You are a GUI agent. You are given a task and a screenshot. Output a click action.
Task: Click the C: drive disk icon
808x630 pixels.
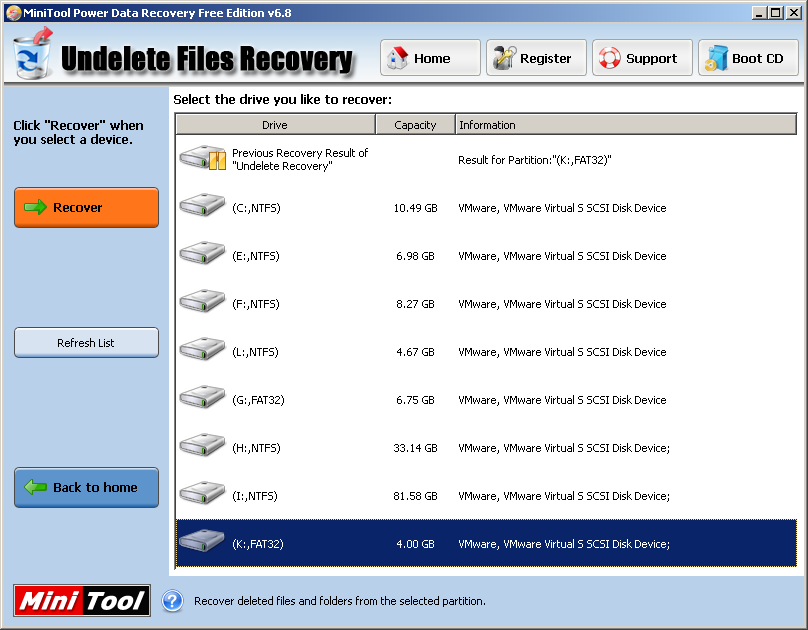202,205
